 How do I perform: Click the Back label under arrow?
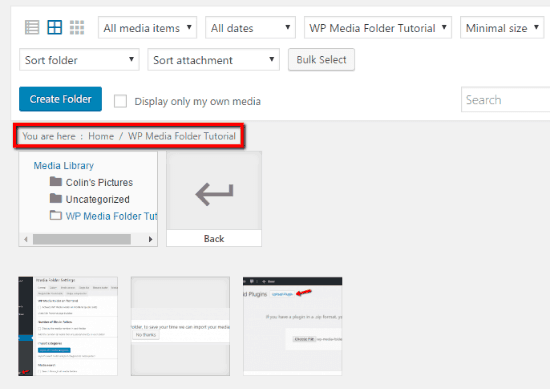click(x=214, y=239)
